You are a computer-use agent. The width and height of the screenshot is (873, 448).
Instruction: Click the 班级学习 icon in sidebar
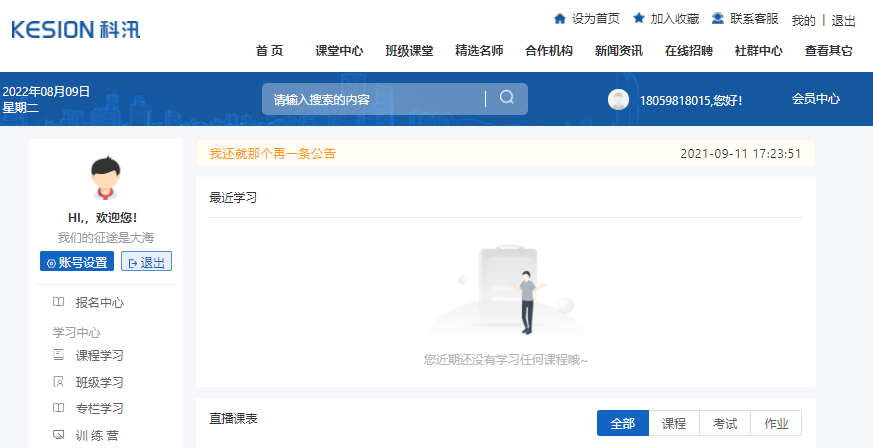point(59,382)
